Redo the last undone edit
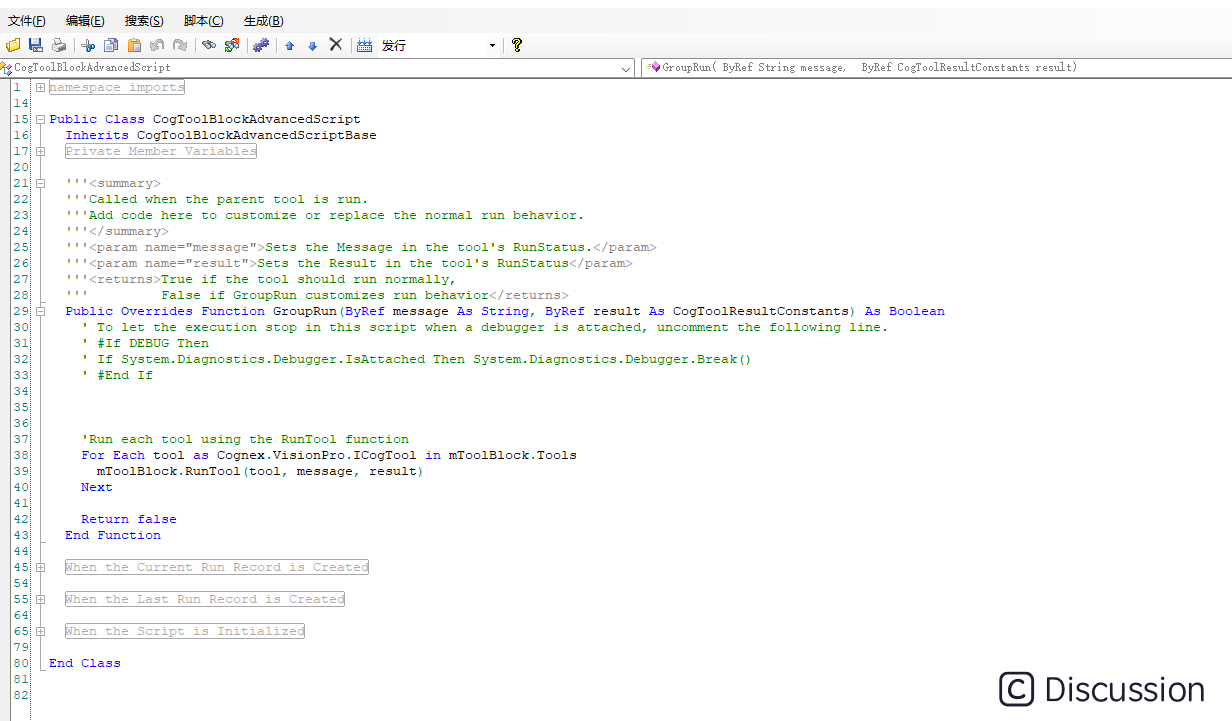 coord(180,45)
